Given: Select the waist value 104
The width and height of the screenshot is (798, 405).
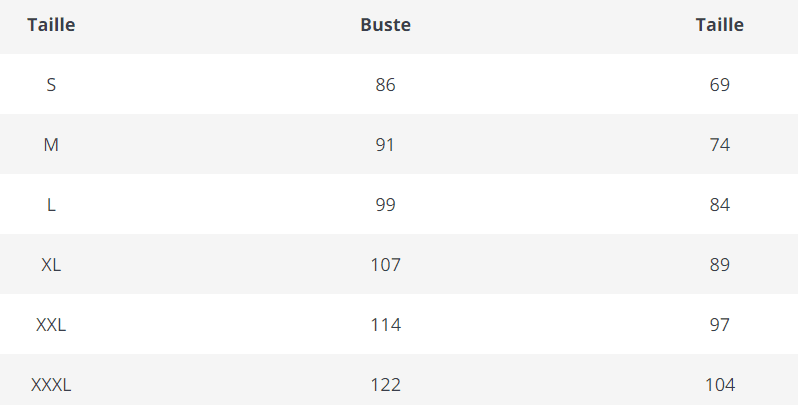Looking at the screenshot, I should (719, 384).
